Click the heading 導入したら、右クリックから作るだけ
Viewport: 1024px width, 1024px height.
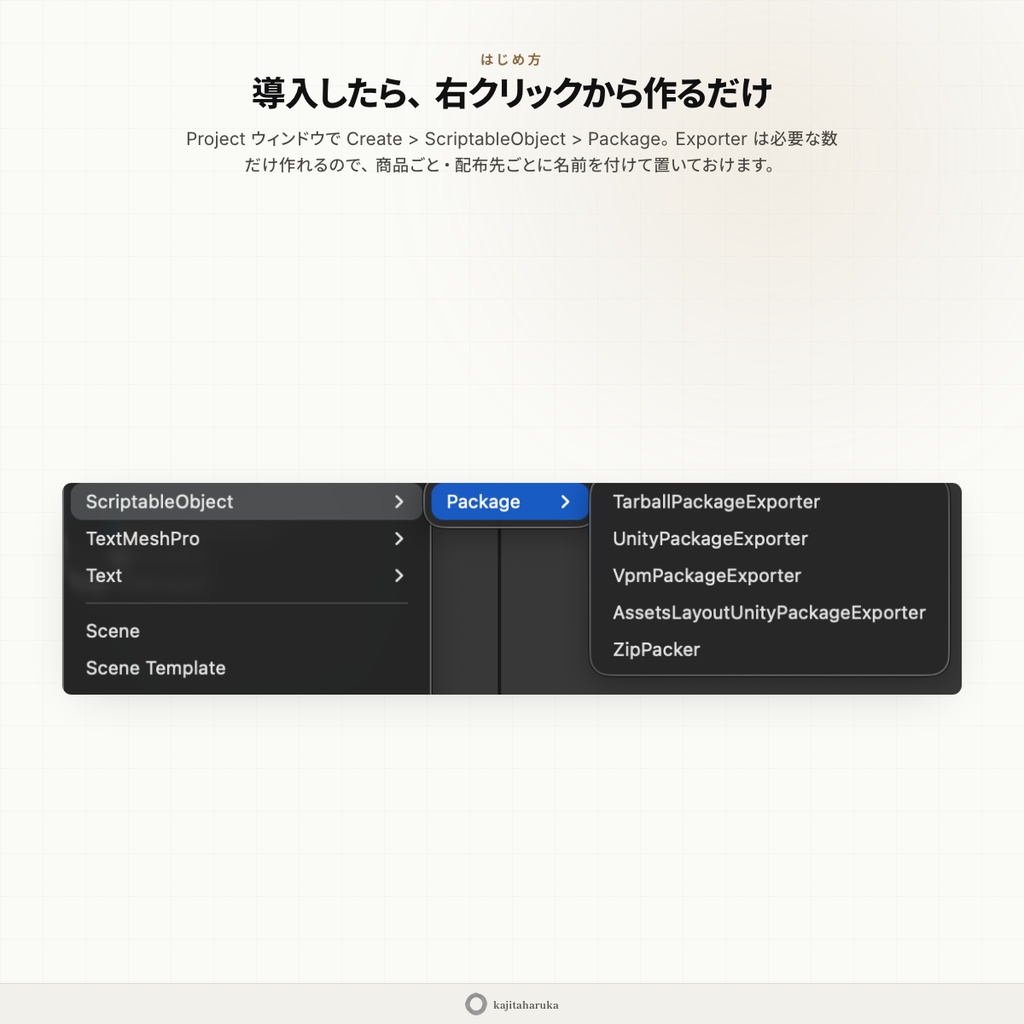[512, 93]
